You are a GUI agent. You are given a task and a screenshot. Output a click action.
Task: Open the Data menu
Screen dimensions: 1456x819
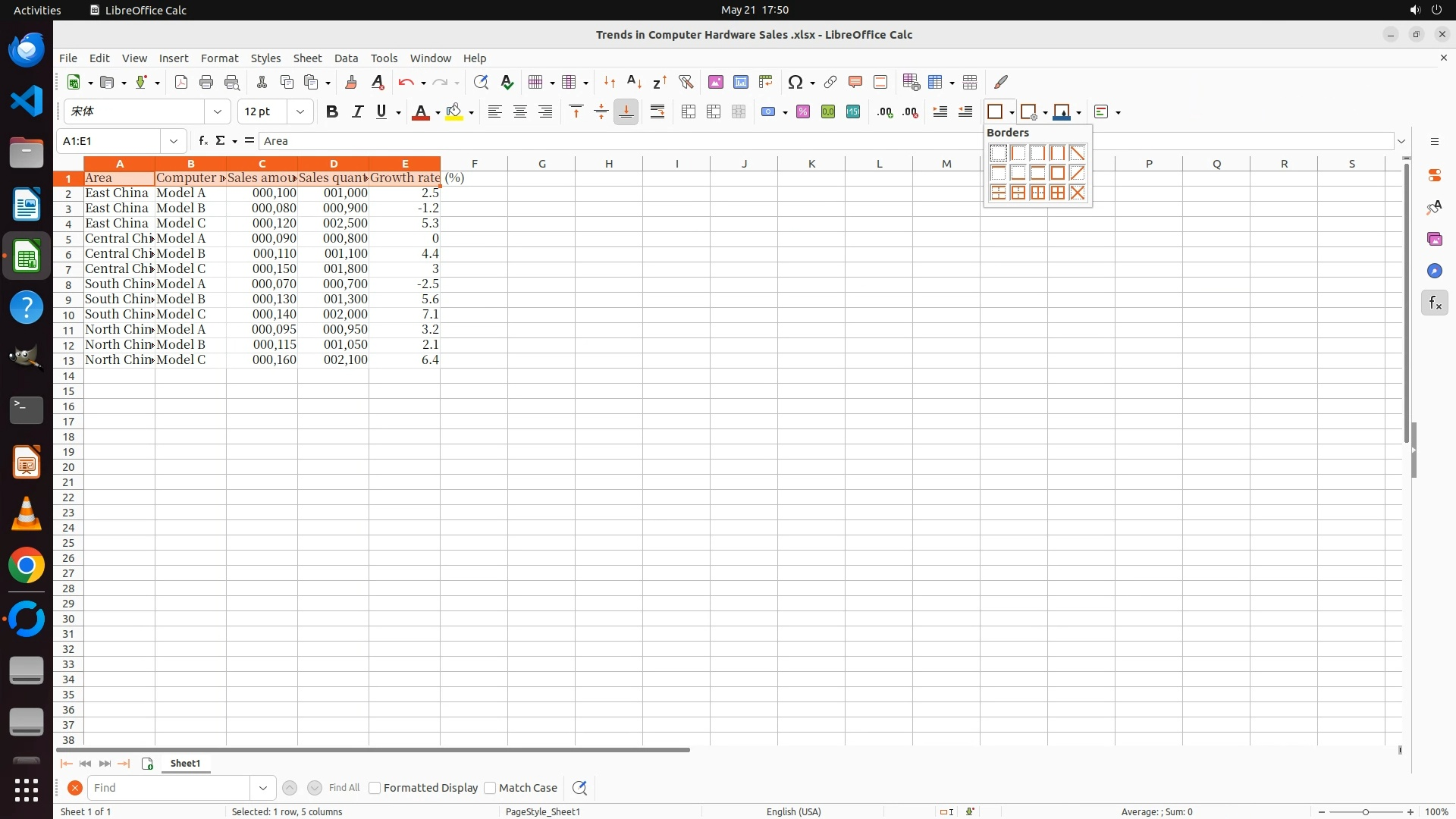346,58
